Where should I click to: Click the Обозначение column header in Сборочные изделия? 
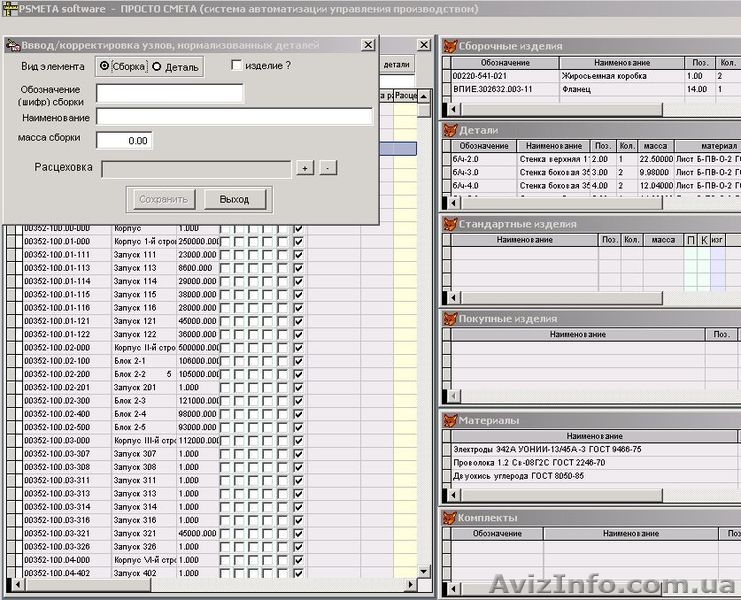(490, 63)
